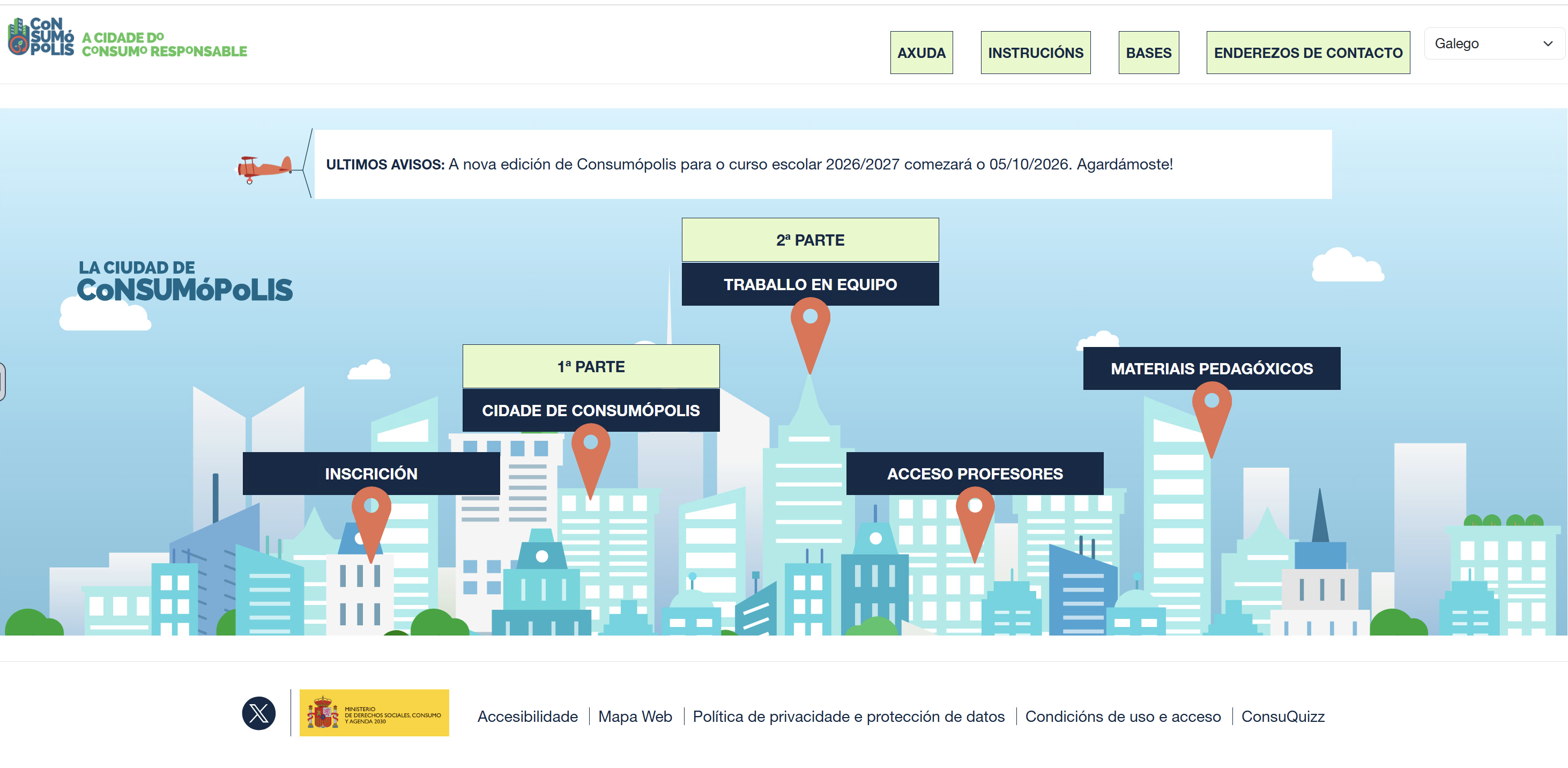The height and width of the screenshot is (768, 1568).
Task: Open the X (Twitter) social icon
Action: pyautogui.click(x=259, y=713)
